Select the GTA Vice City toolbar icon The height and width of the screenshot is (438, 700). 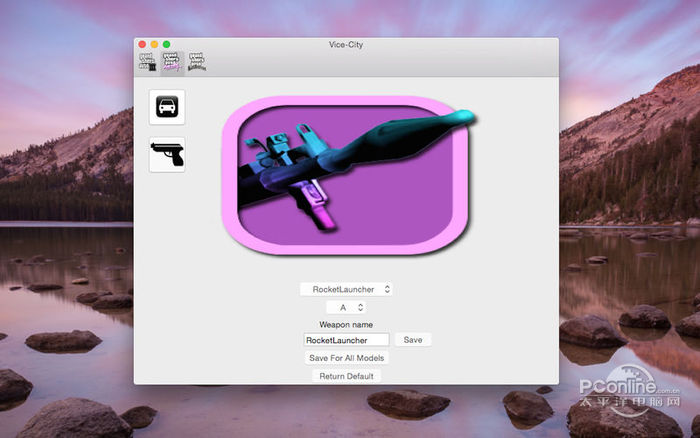(x=172, y=62)
